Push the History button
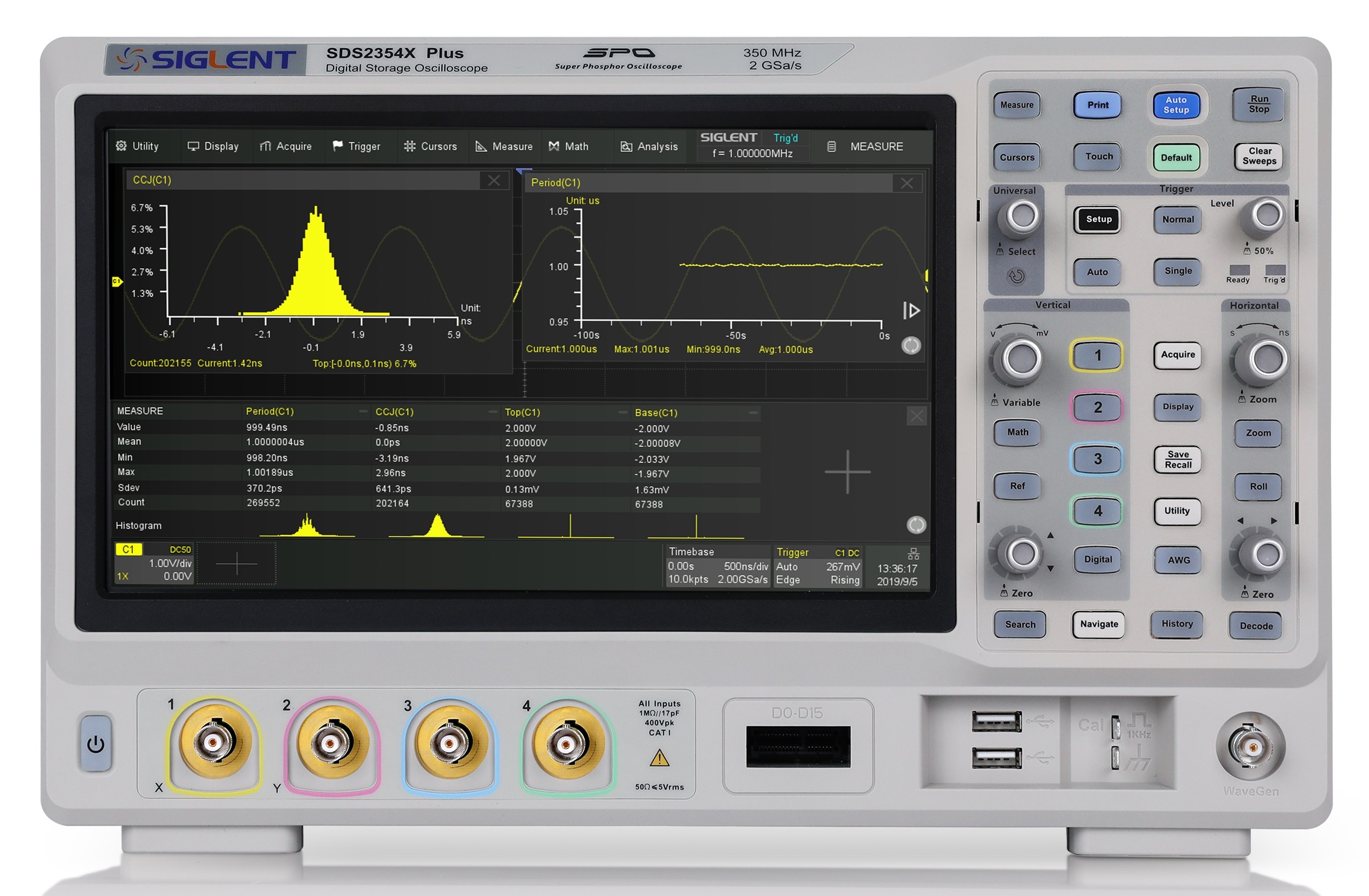Image resolution: width=1369 pixels, height=896 pixels. click(1177, 624)
